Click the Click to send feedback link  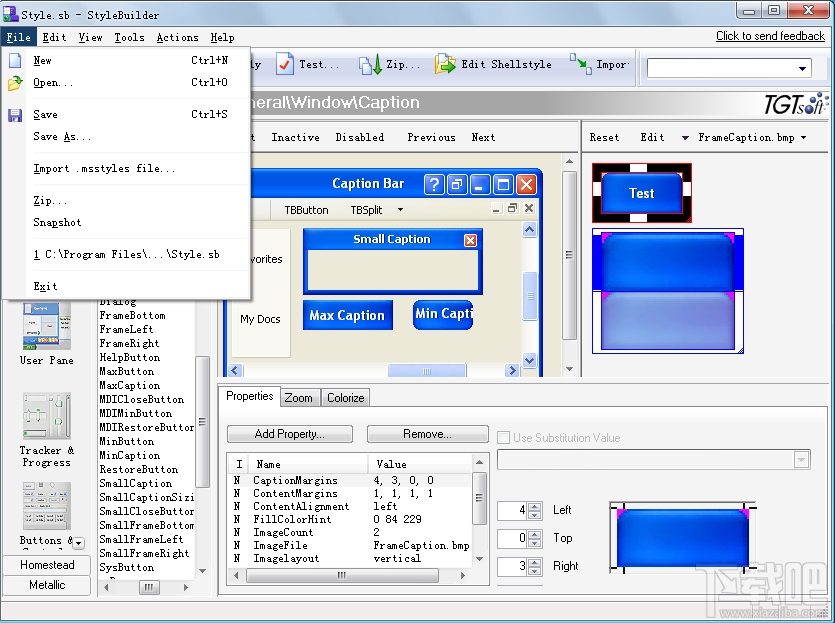(x=770, y=35)
